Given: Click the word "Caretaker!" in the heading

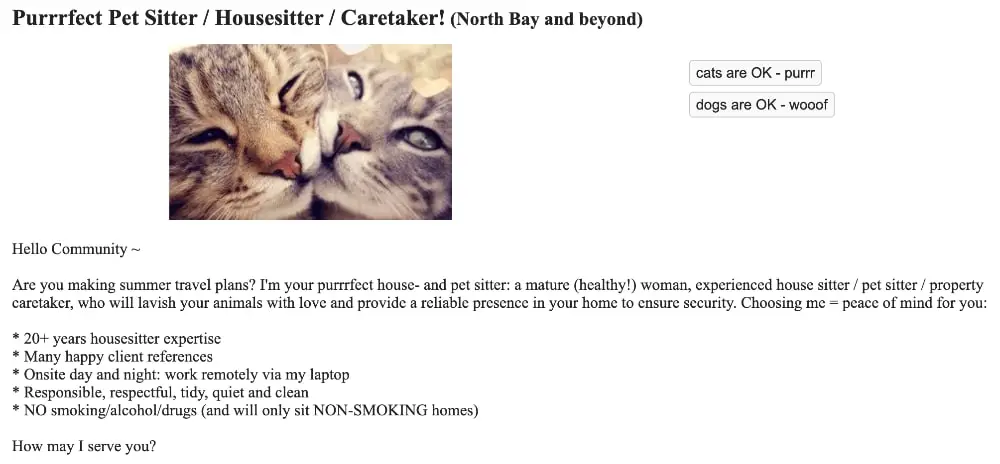Looking at the screenshot, I should tap(393, 18).
